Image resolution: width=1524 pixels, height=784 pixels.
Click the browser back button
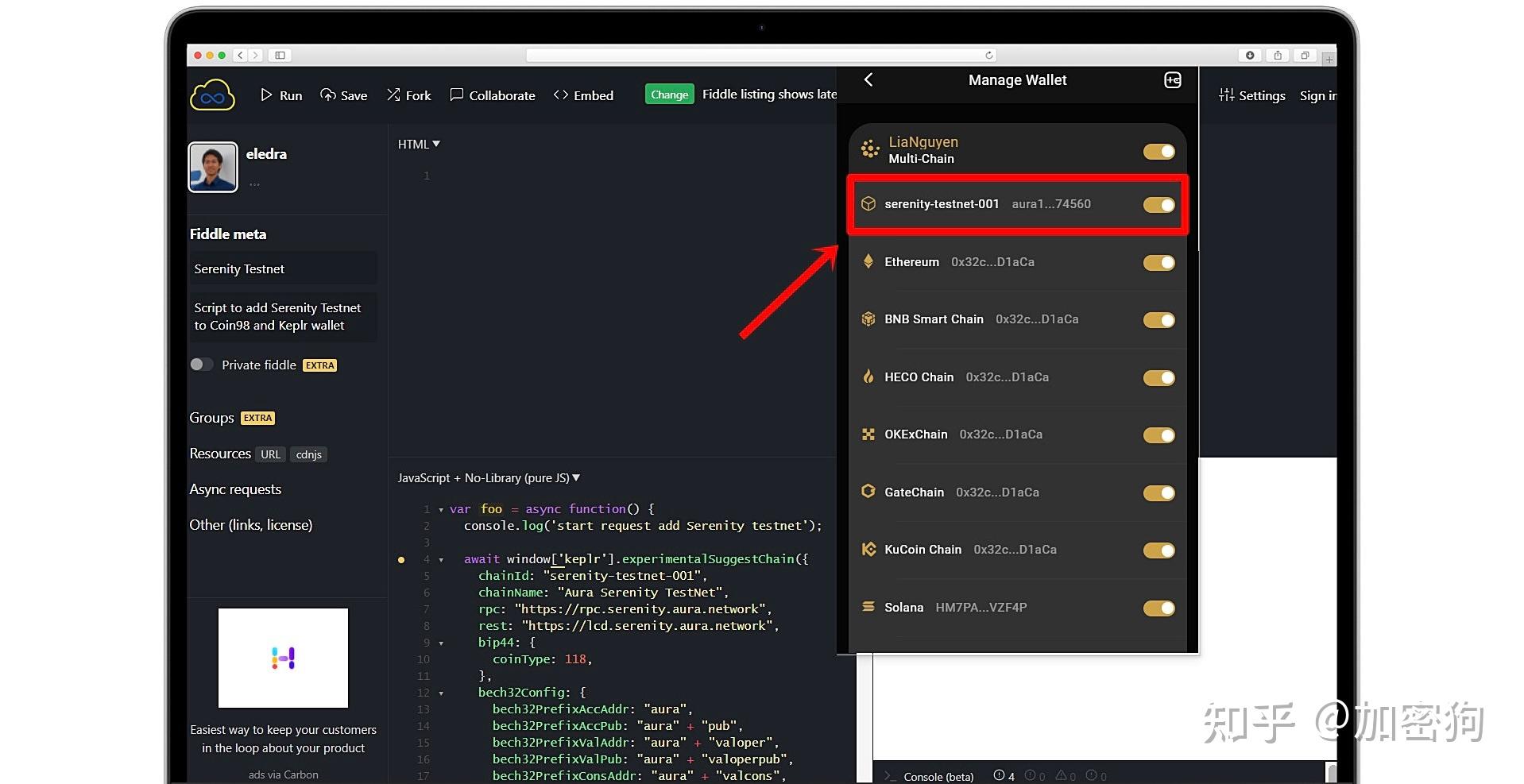tap(240, 55)
